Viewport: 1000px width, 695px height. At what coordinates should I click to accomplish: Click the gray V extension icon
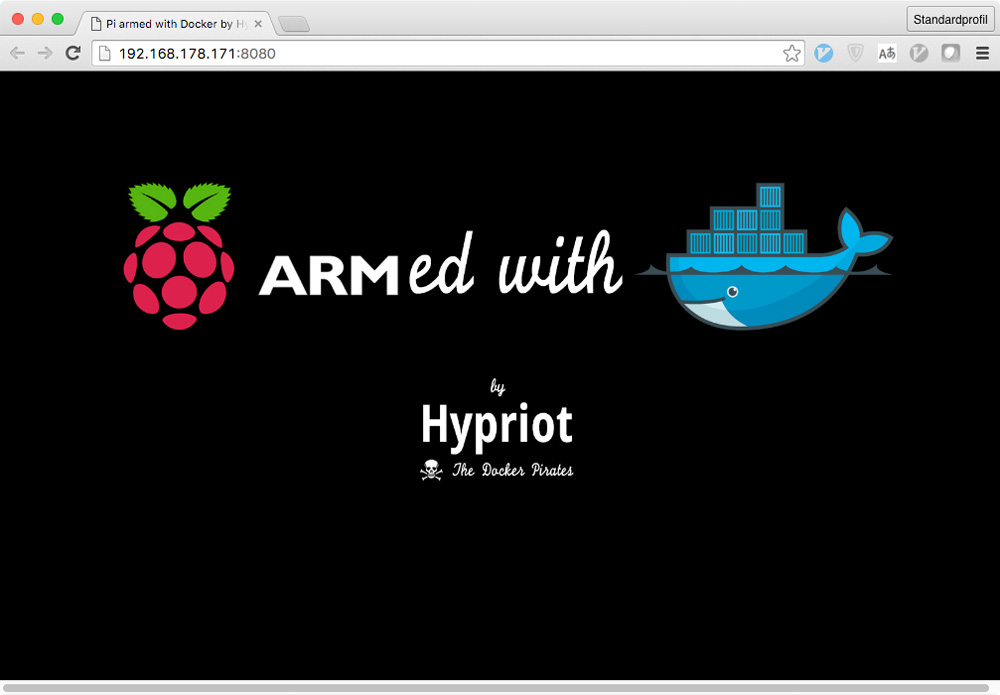click(918, 53)
